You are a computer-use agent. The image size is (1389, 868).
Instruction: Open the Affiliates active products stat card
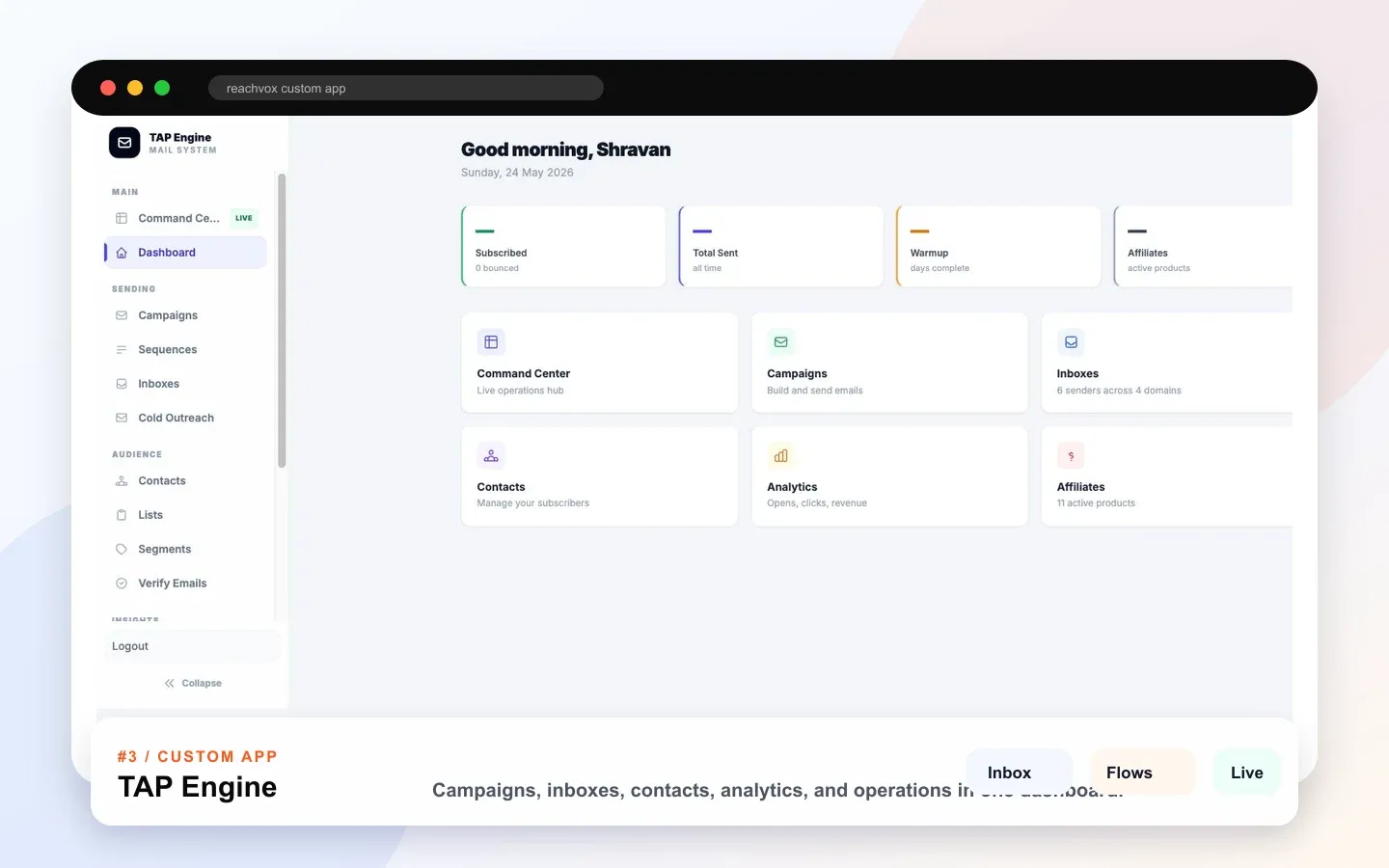[1203, 246]
